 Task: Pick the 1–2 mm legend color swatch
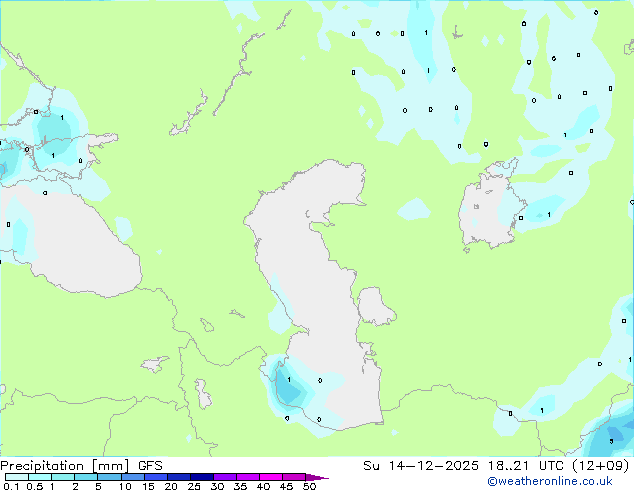63,477
